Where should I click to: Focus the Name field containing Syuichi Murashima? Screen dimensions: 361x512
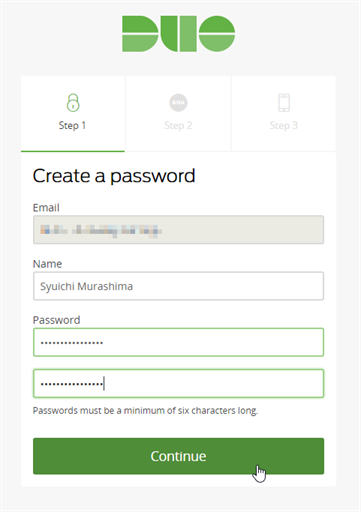178,286
